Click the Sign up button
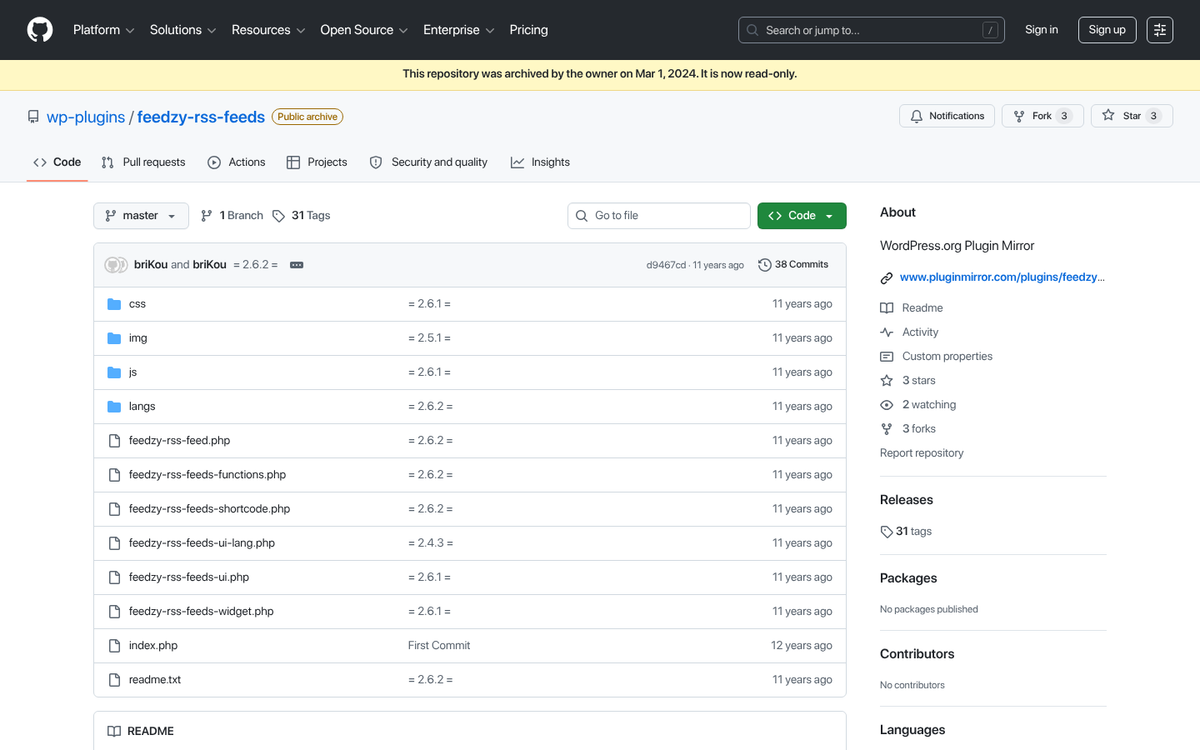Viewport: 1200px width, 750px height. pos(1106,30)
